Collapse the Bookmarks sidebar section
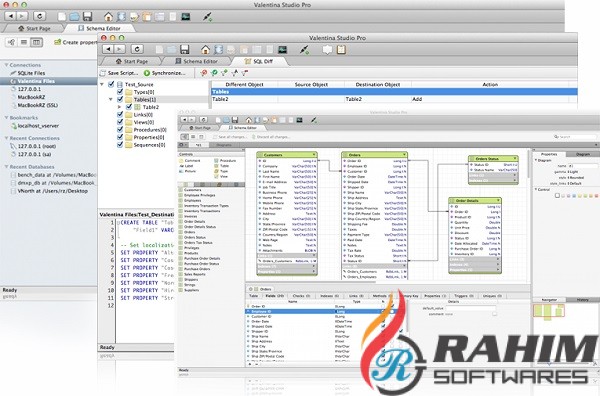The image size is (600, 396). tap(6, 117)
